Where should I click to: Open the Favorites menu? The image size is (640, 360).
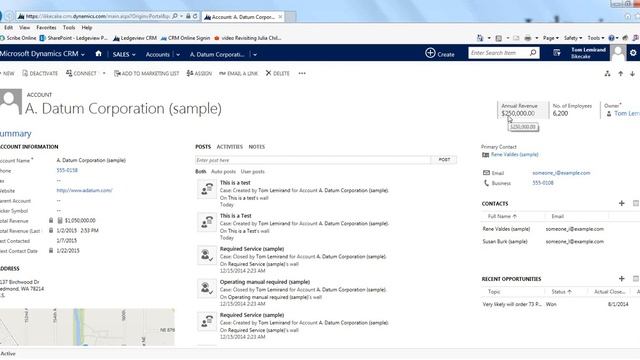(x=46, y=28)
